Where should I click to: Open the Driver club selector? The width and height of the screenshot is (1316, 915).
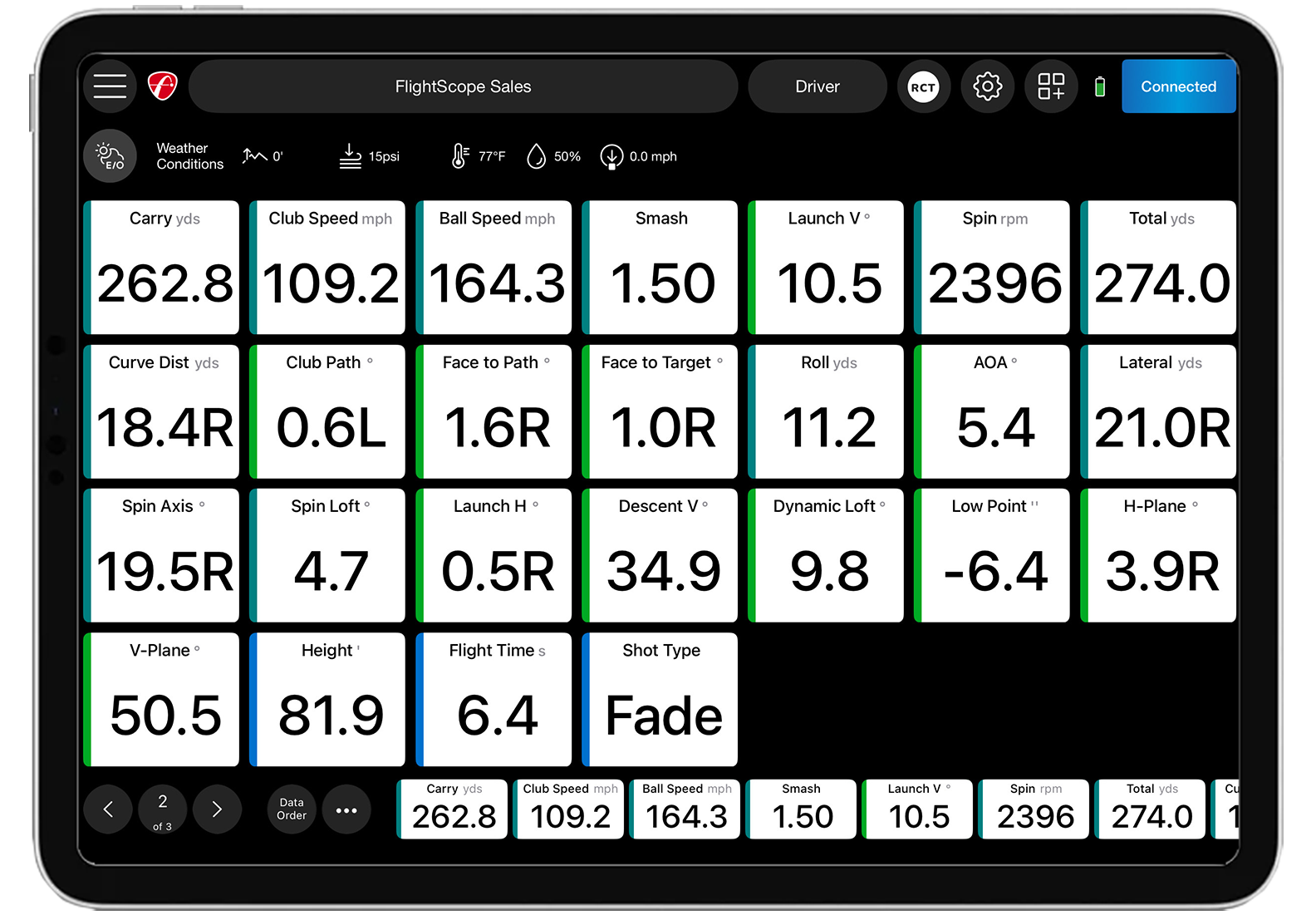pyautogui.click(x=817, y=86)
